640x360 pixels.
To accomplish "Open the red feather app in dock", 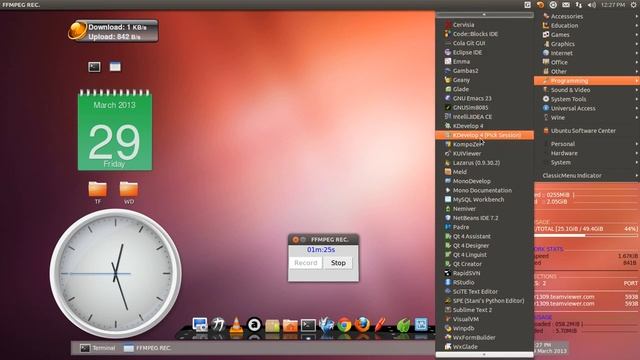I will [380, 325].
